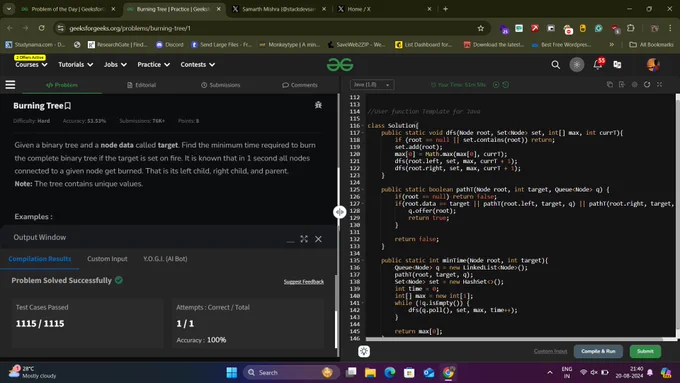
Task: Switch to the Submissions tab
Action: point(221,85)
